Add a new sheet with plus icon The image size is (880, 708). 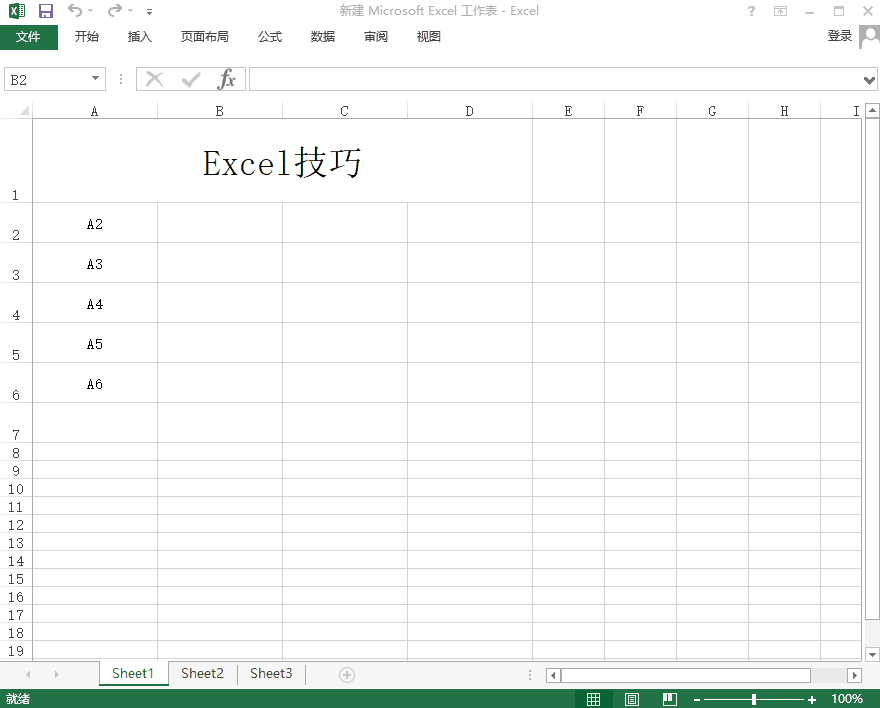coord(347,675)
